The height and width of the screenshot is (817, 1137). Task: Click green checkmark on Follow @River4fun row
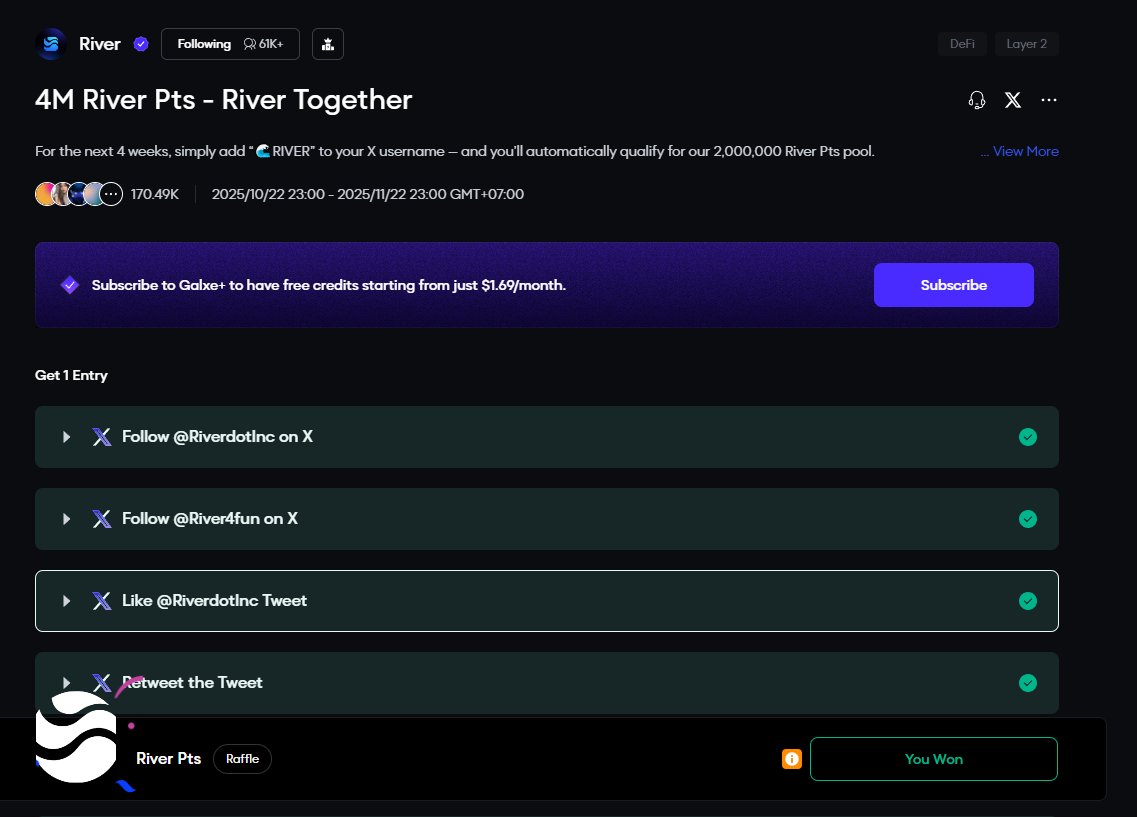click(x=1028, y=518)
